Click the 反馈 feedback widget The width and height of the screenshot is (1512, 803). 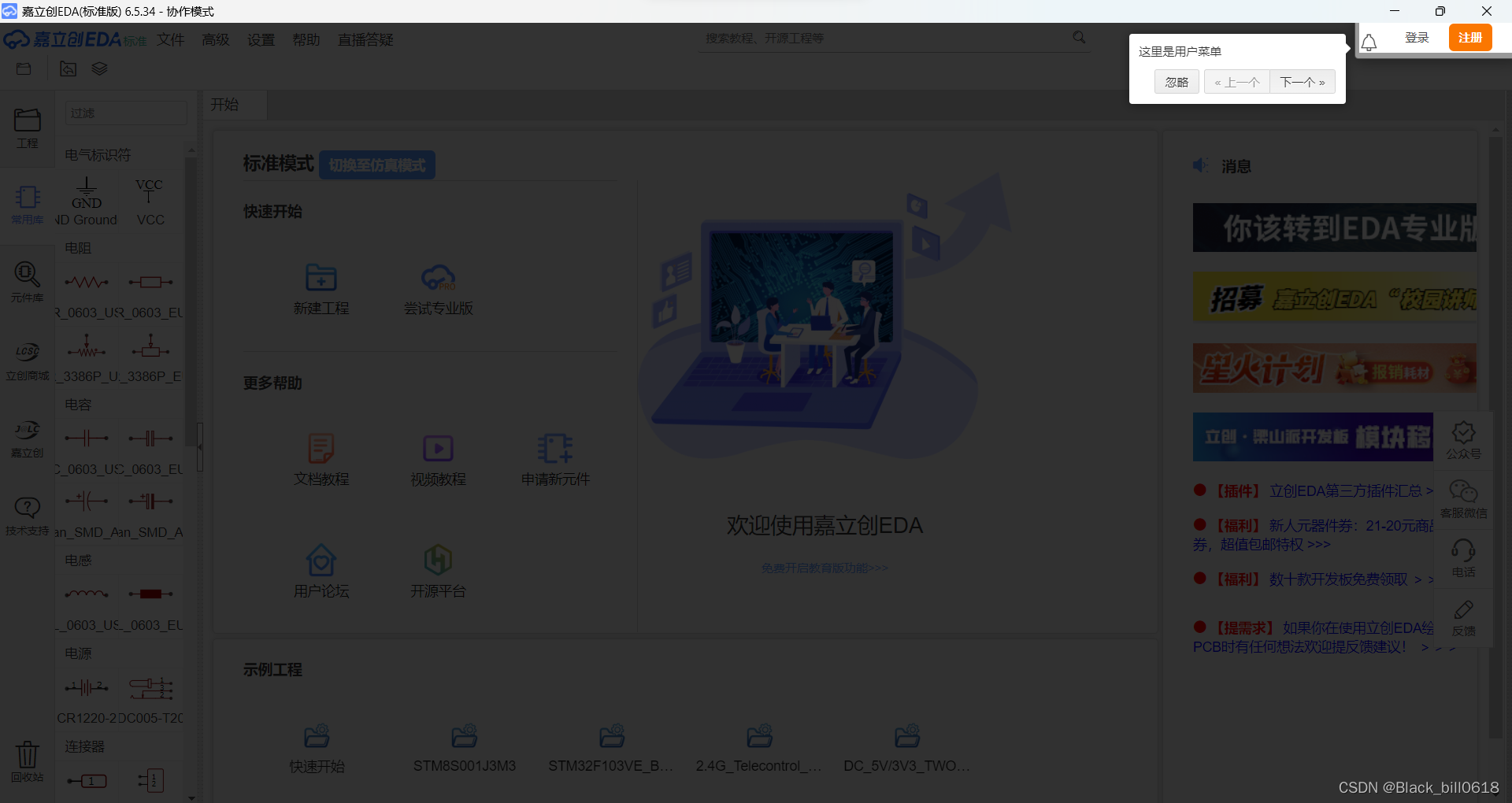click(x=1463, y=618)
